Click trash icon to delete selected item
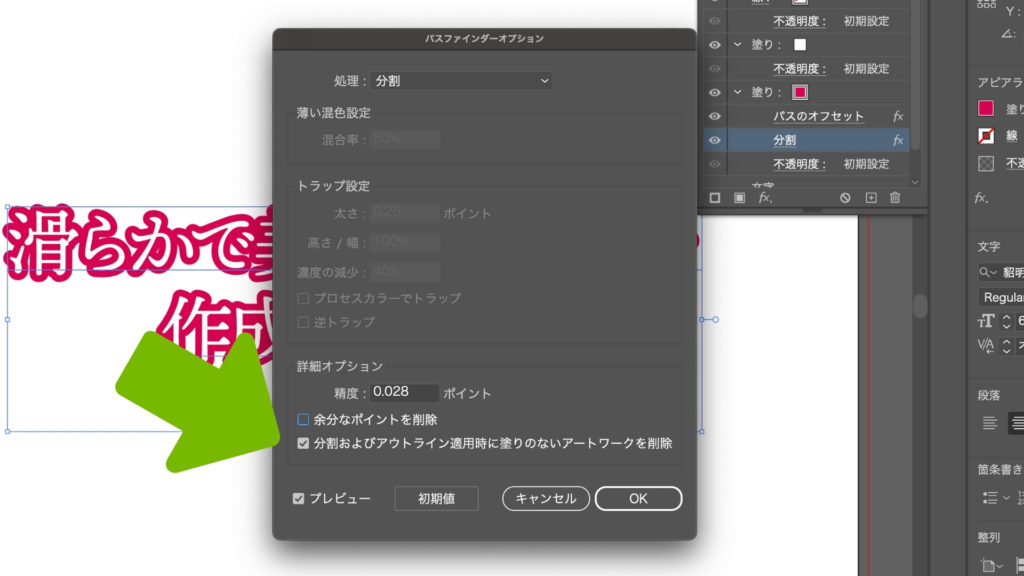Viewport: 1024px width, 576px height. [895, 198]
